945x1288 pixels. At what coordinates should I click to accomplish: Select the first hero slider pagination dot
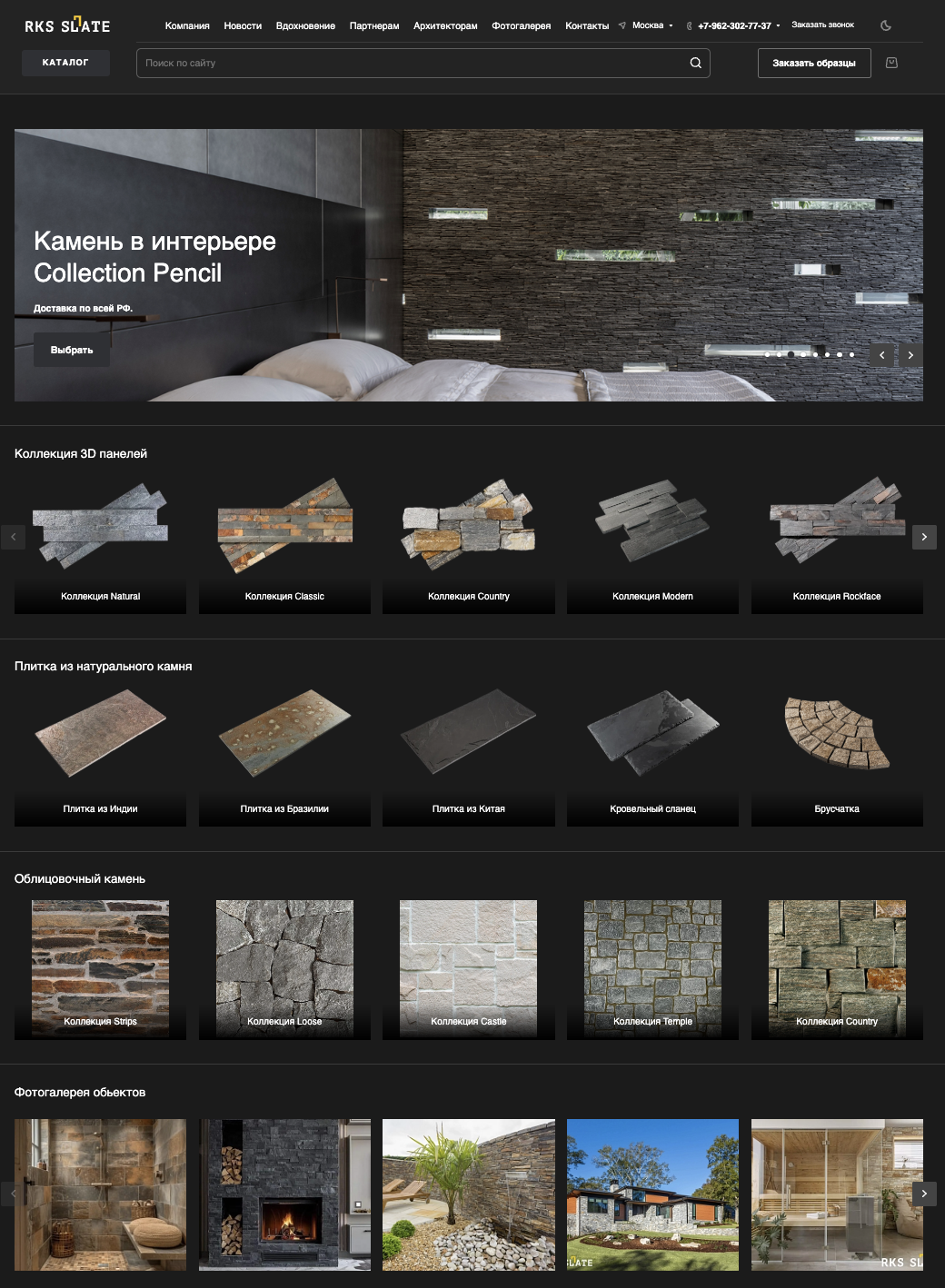767,354
